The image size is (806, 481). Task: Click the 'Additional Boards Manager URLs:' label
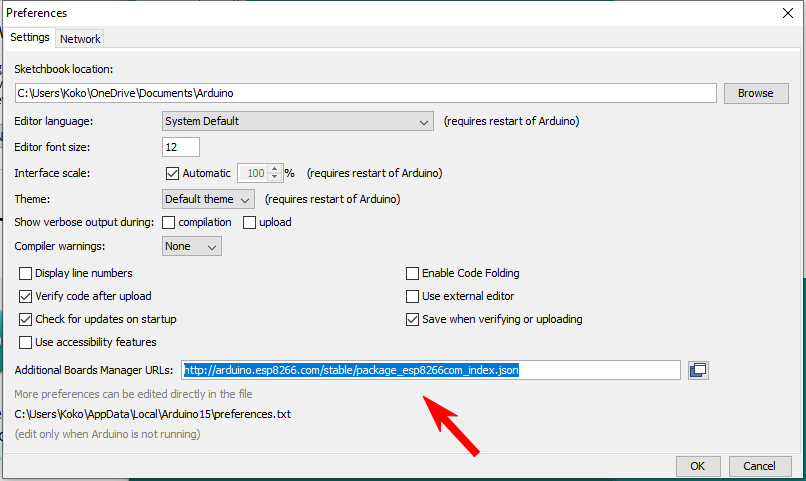click(94, 370)
